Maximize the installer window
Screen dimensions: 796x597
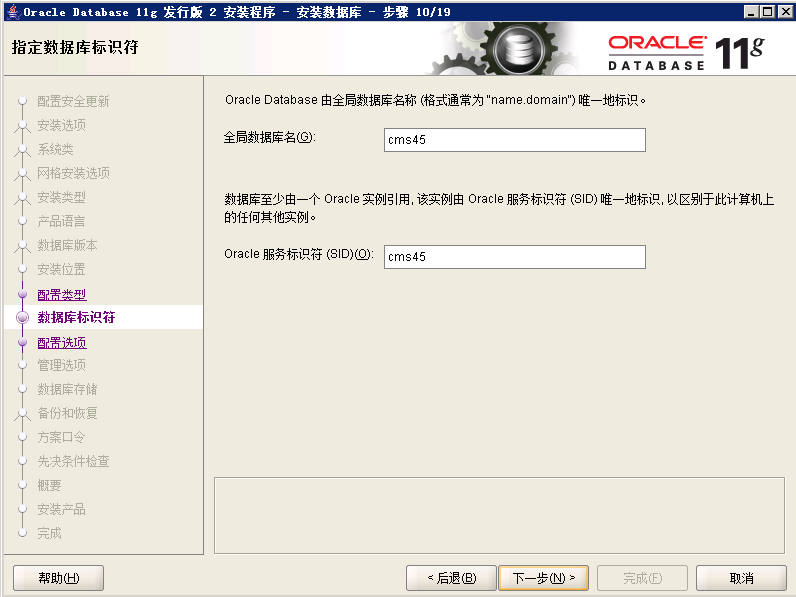(768, 11)
